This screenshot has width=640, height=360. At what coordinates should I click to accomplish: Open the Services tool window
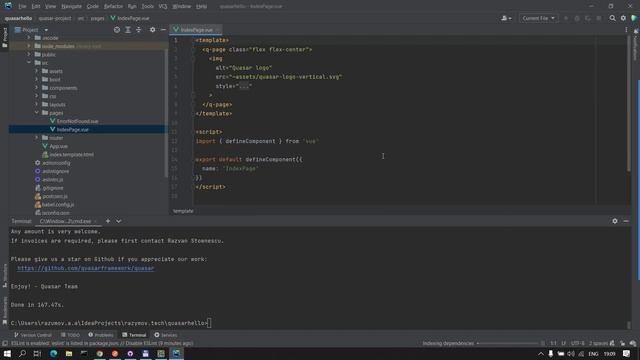click(x=166, y=335)
